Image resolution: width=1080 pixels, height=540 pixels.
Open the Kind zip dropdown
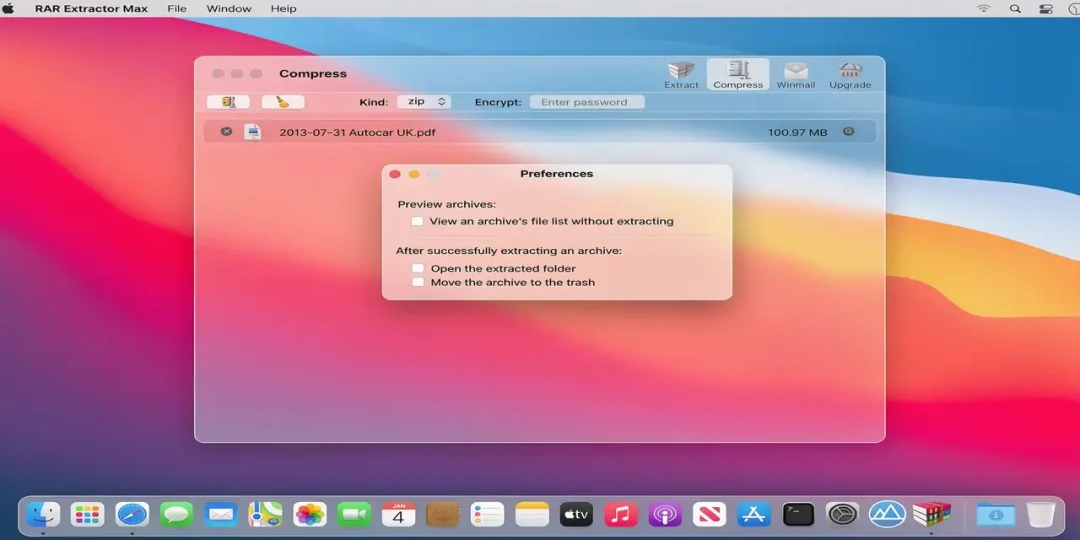pos(424,101)
